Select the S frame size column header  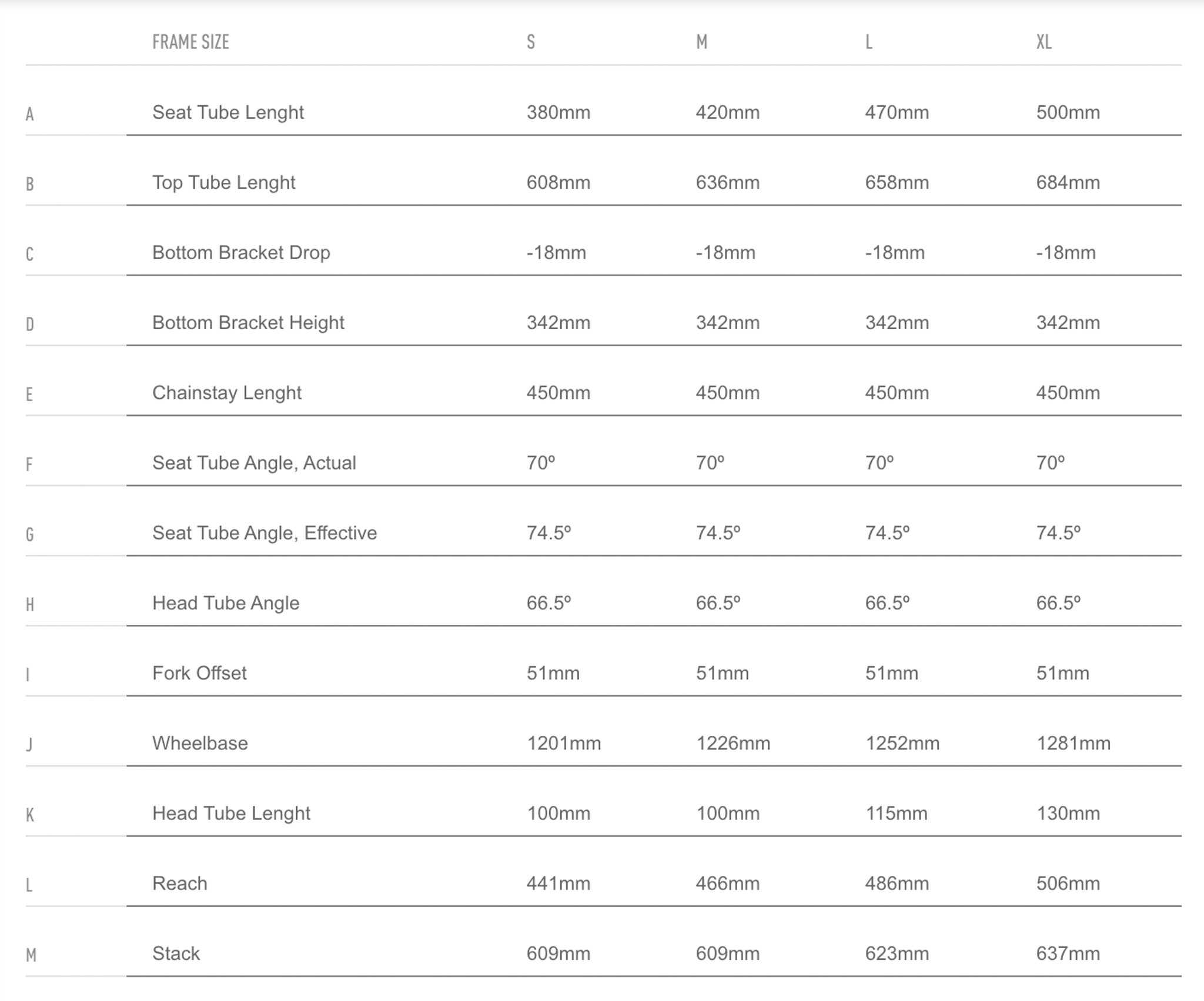click(x=531, y=42)
